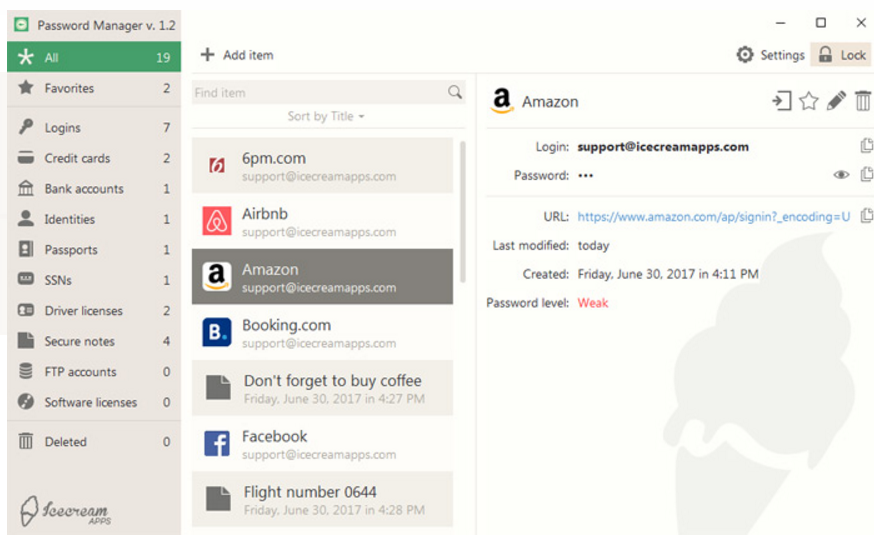
Task: Copy the login email to clipboard
Action: click(866, 146)
